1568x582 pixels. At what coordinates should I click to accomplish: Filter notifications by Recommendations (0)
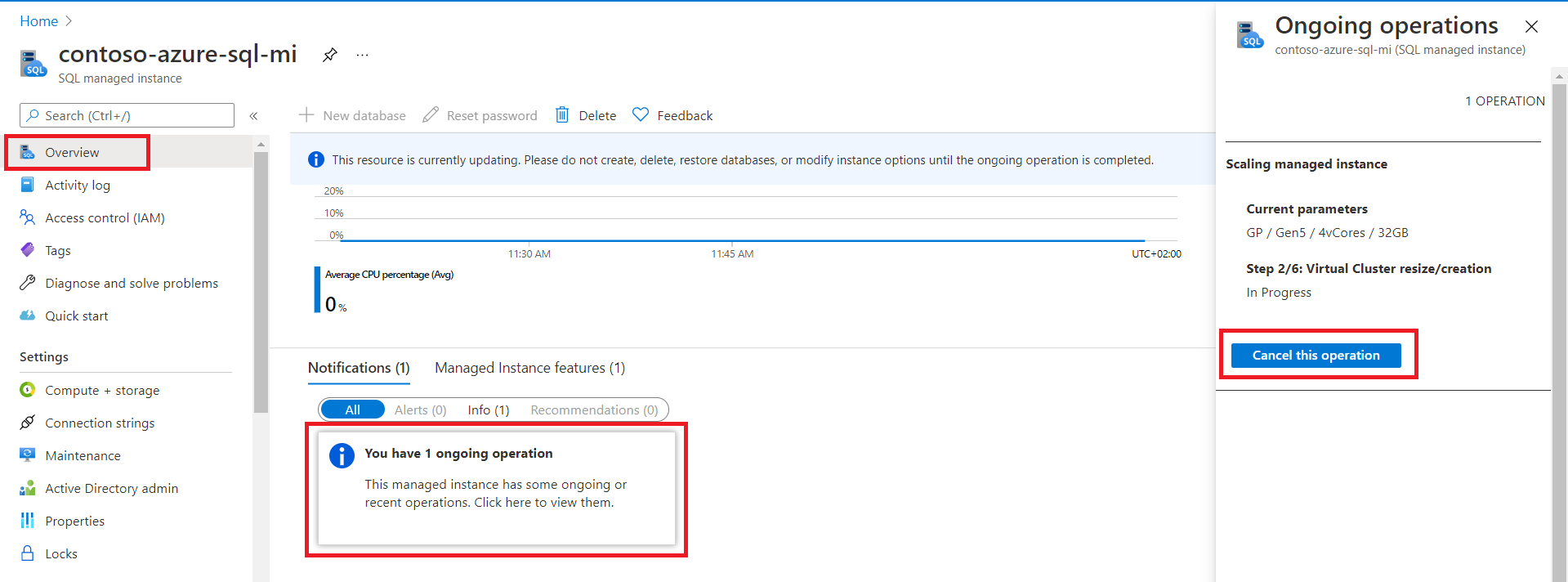[594, 410]
